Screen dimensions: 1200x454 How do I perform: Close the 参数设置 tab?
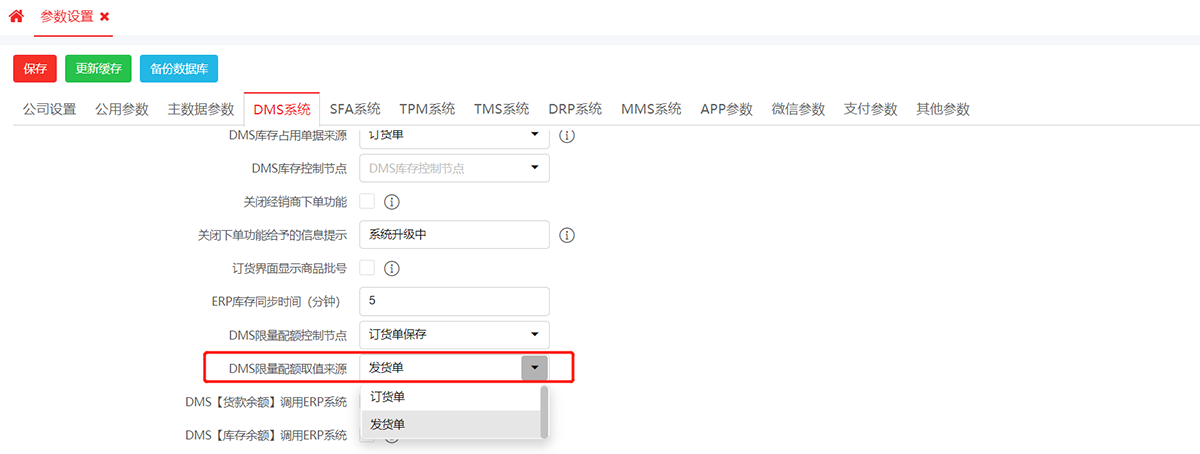click(x=105, y=17)
